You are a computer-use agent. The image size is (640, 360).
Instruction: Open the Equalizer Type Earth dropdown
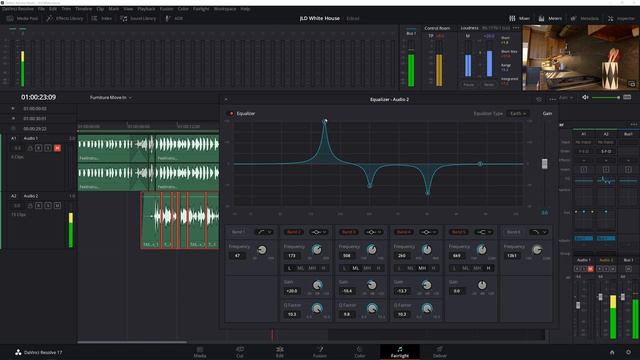518,113
